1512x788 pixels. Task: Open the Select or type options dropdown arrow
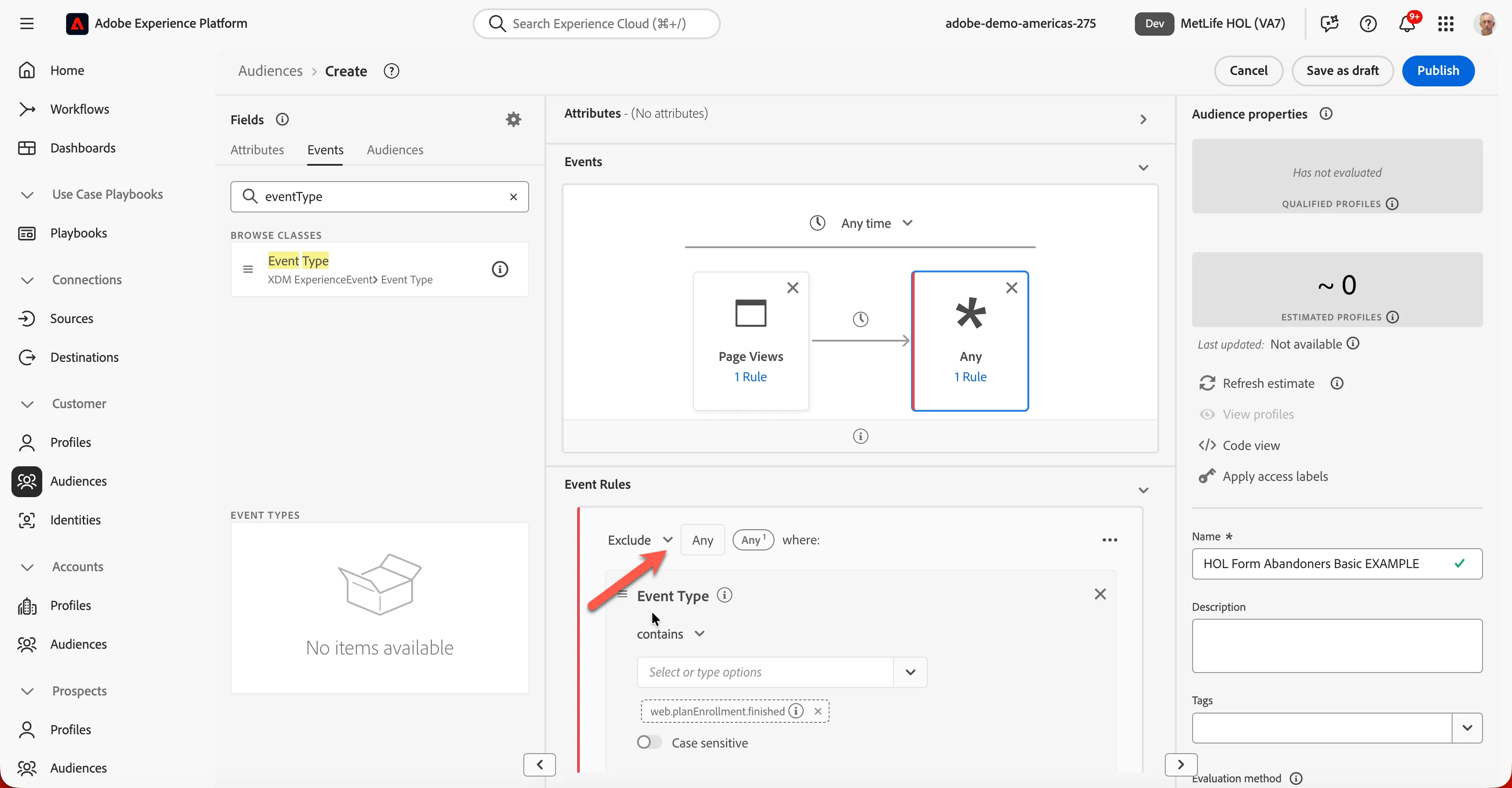(x=910, y=673)
